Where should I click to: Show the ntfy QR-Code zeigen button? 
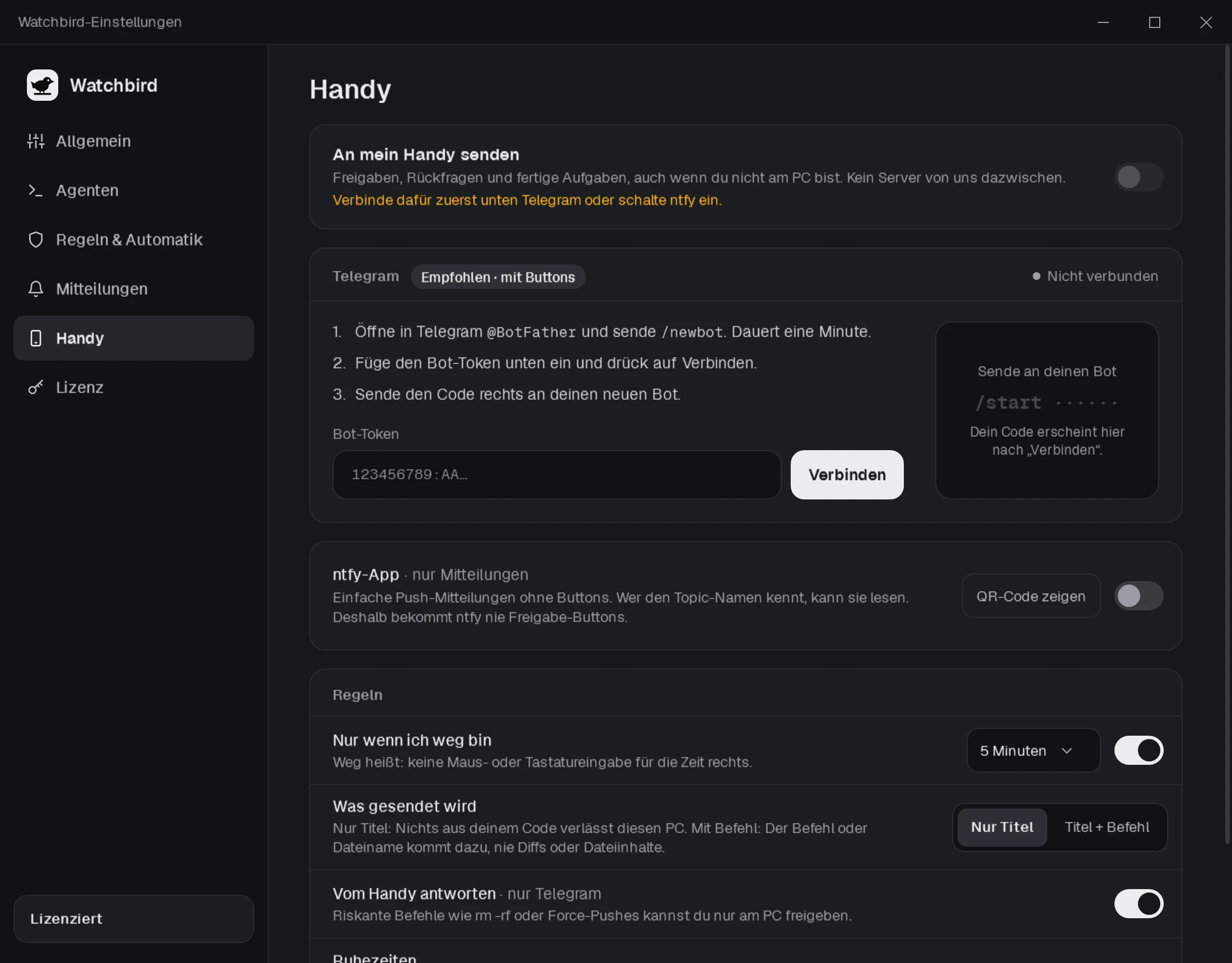pos(1030,596)
